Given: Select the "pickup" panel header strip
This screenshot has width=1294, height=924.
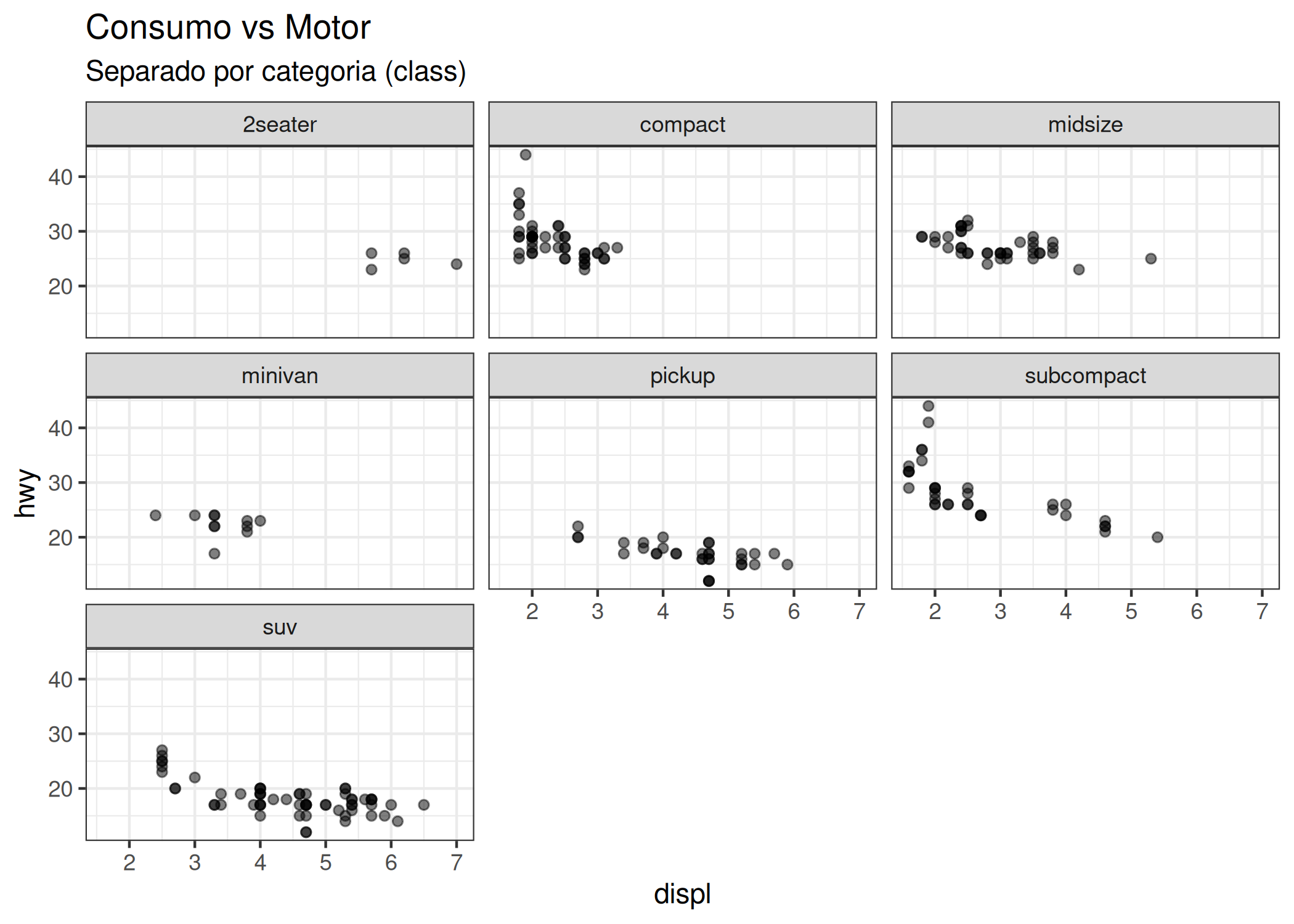Looking at the screenshot, I should pos(682,376).
